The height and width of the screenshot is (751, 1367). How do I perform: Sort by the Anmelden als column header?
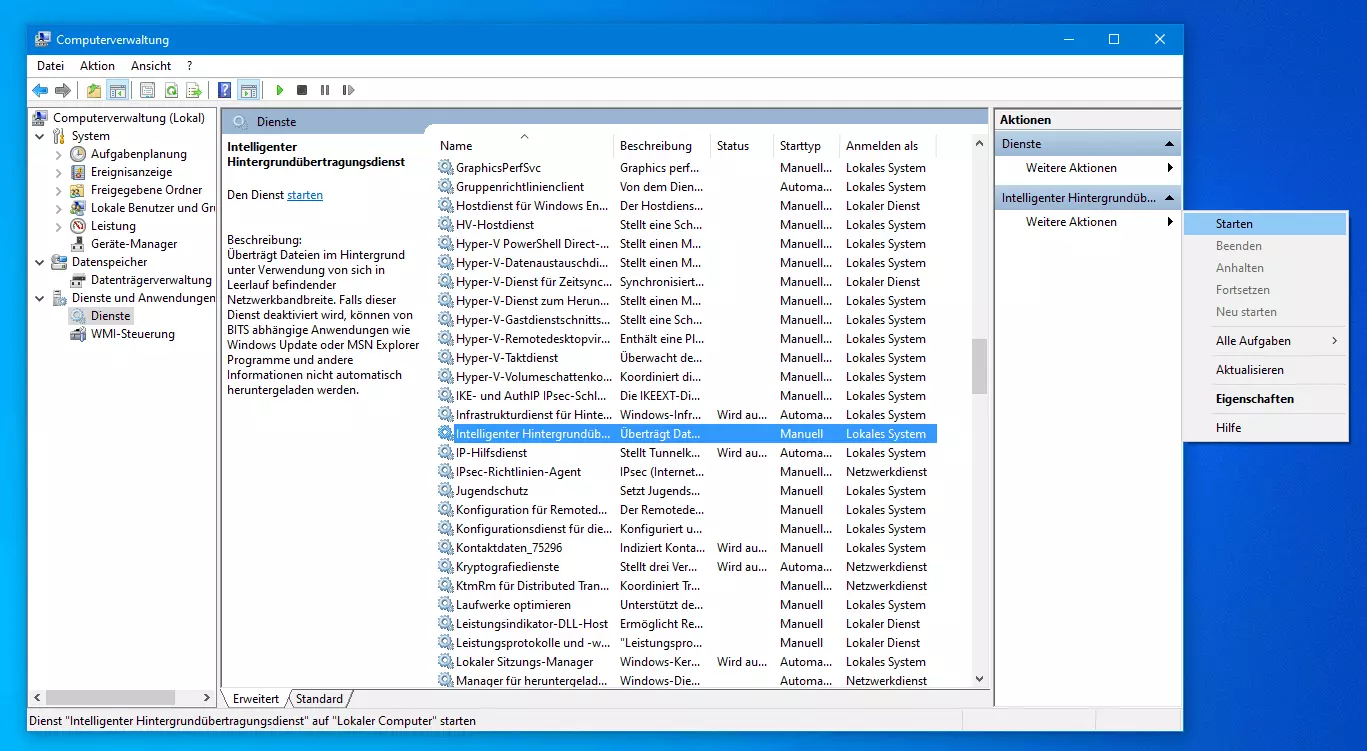[x=889, y=146]
